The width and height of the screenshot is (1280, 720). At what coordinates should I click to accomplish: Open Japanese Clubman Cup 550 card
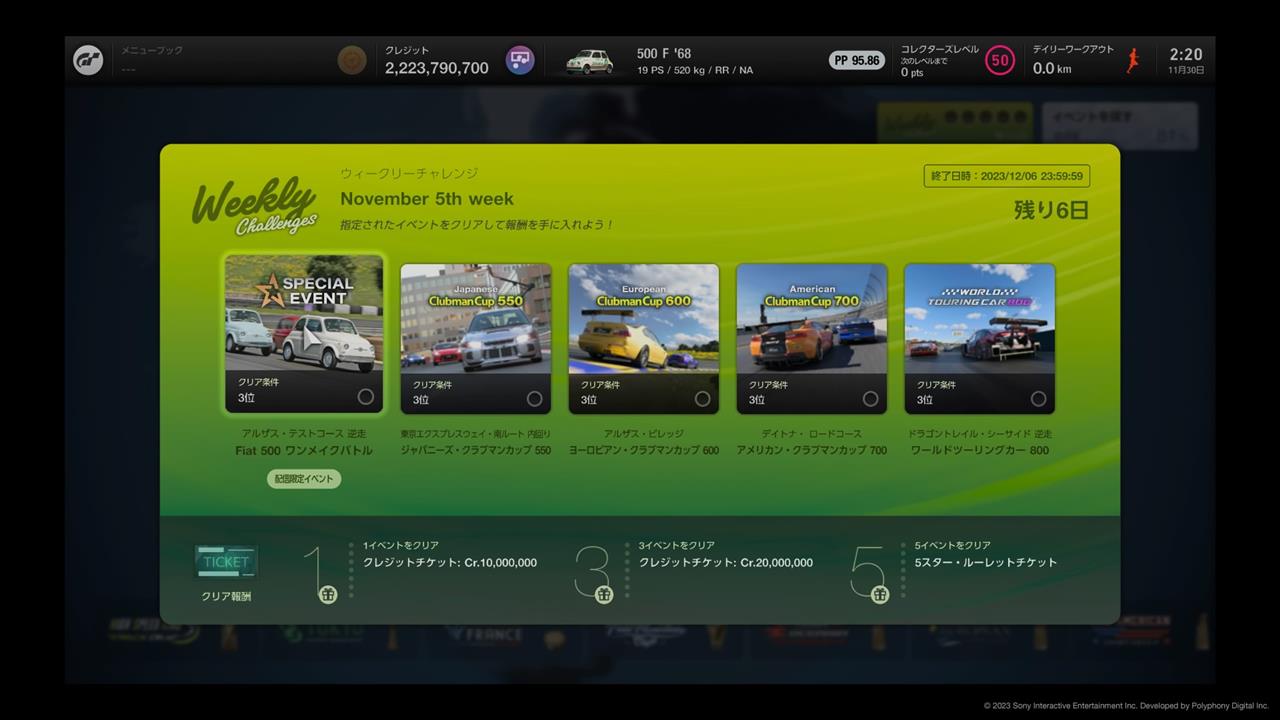tap(476, 339)
